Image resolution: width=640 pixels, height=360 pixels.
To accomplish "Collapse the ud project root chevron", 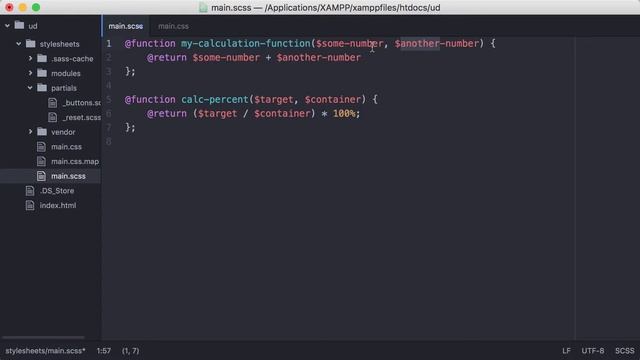I will pyautogui.click(x=7, y=26).
